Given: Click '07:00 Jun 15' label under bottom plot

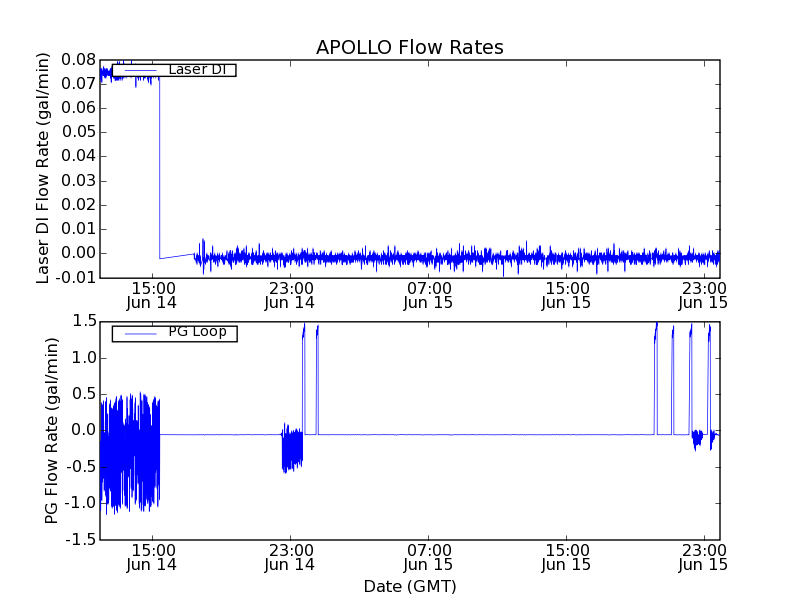Looking at the screenshot, I should tap(428, 557).
